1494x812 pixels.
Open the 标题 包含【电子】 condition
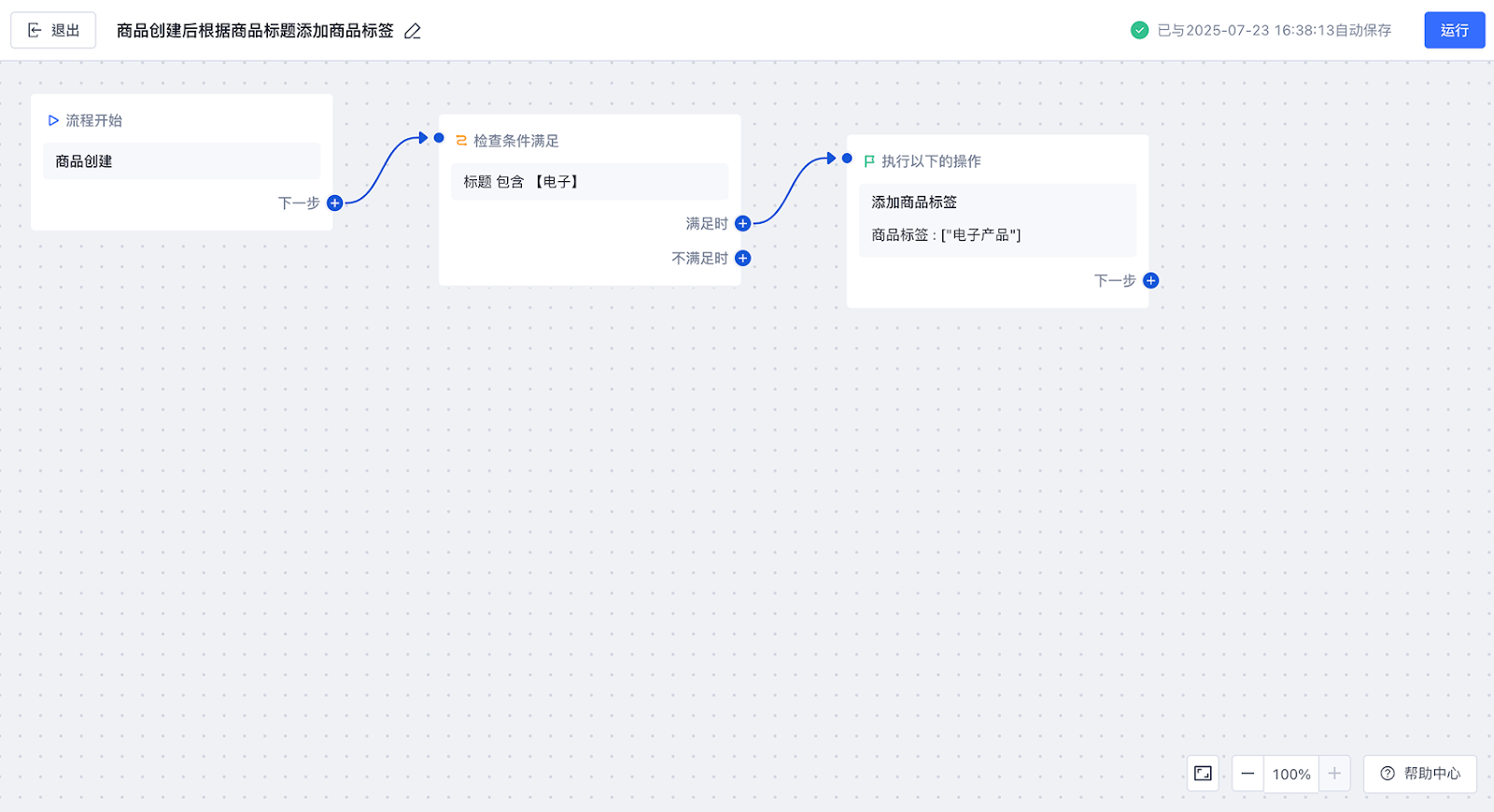click(589, 182)
